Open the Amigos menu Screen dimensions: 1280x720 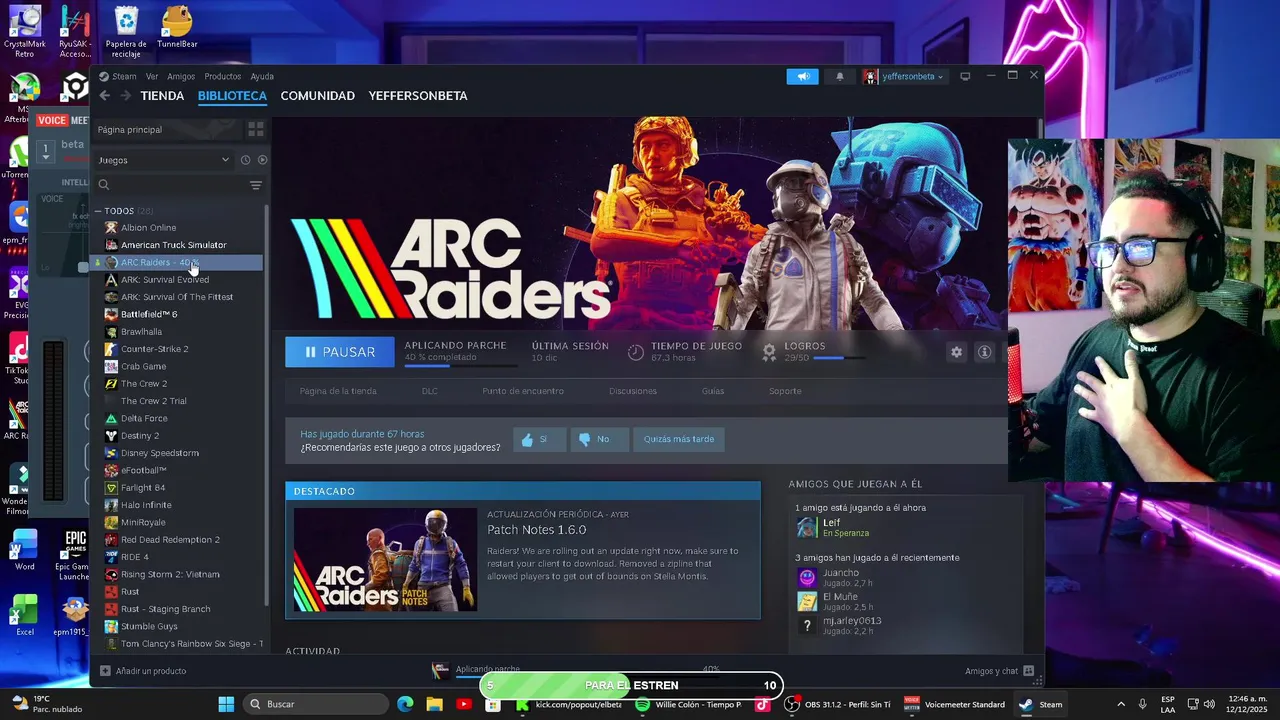(181, 76)
